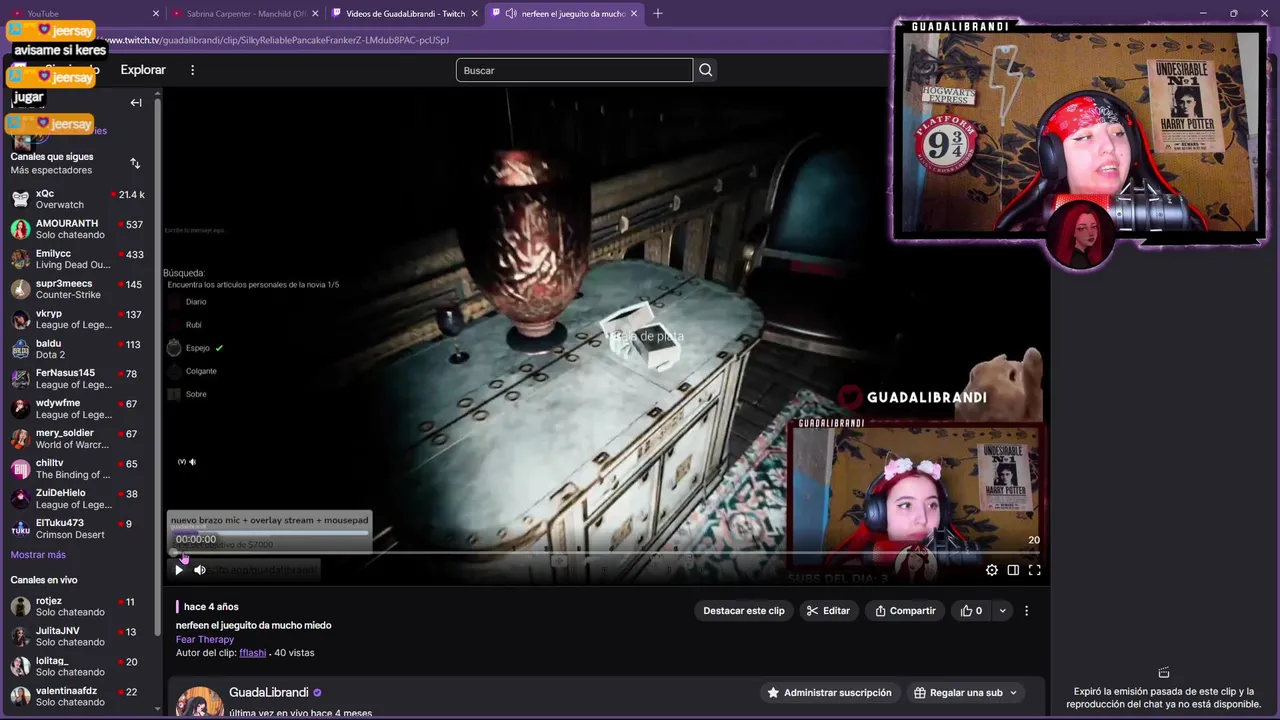Open rotjez live channel
This screenshot has height=720, width=1280.
point(78,607)
